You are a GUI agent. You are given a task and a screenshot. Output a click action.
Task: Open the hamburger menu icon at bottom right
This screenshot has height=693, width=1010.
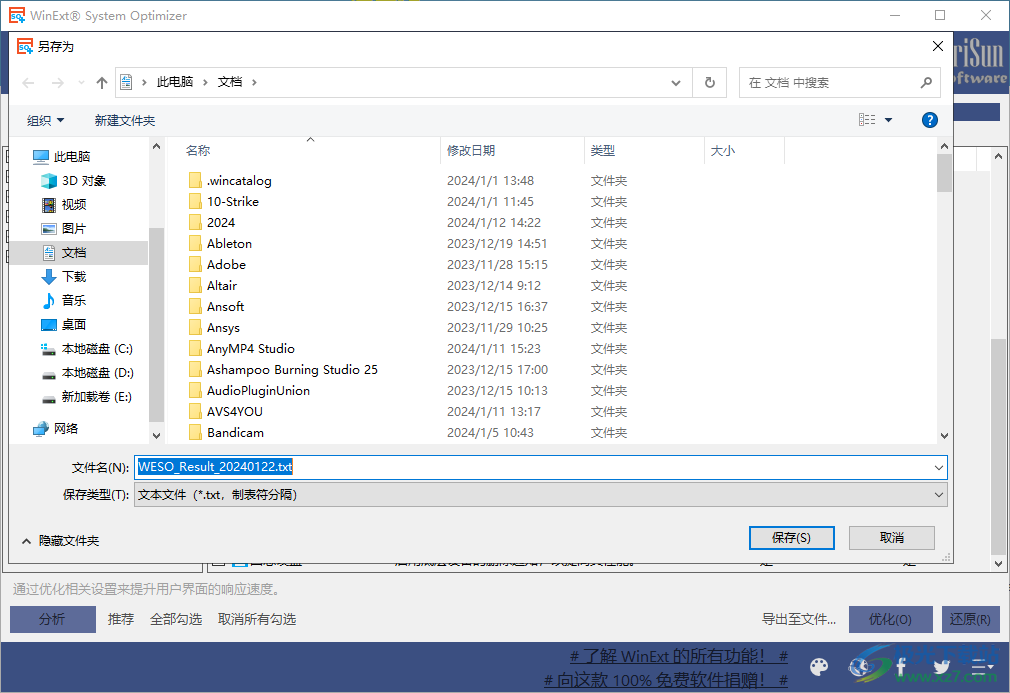[981, 667]
